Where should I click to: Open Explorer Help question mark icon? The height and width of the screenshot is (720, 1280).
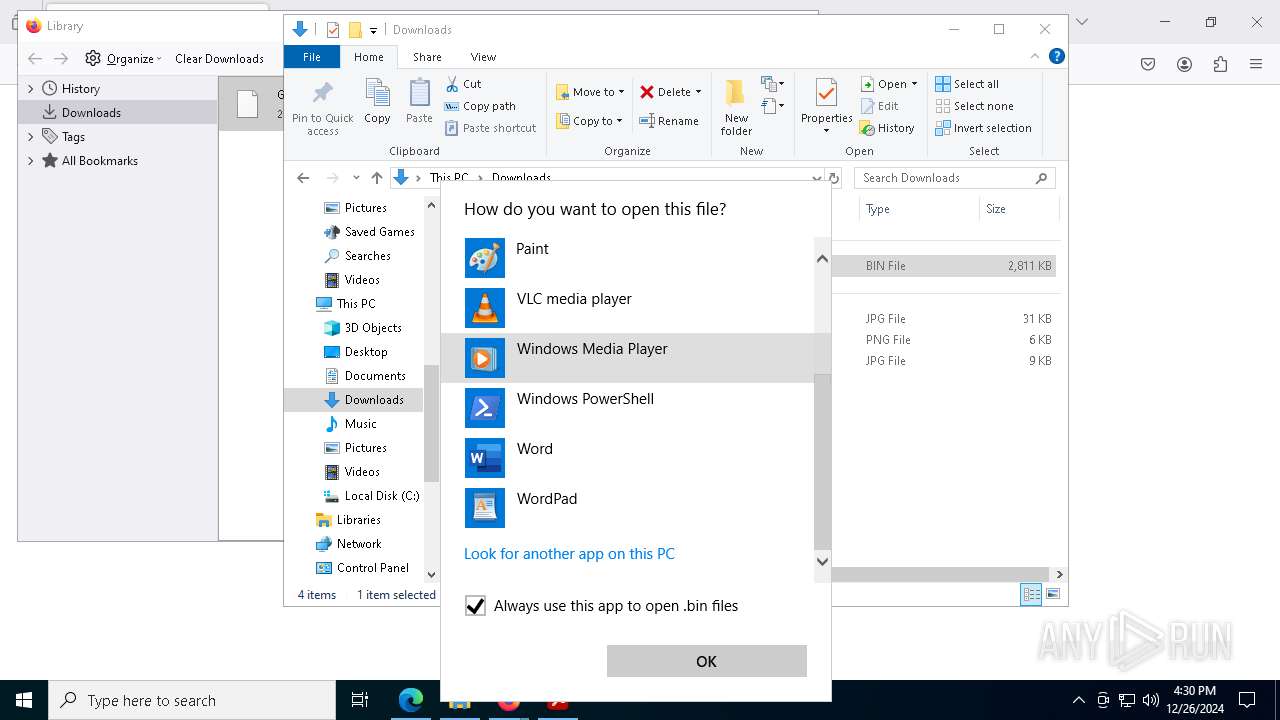coord(1056,57)
